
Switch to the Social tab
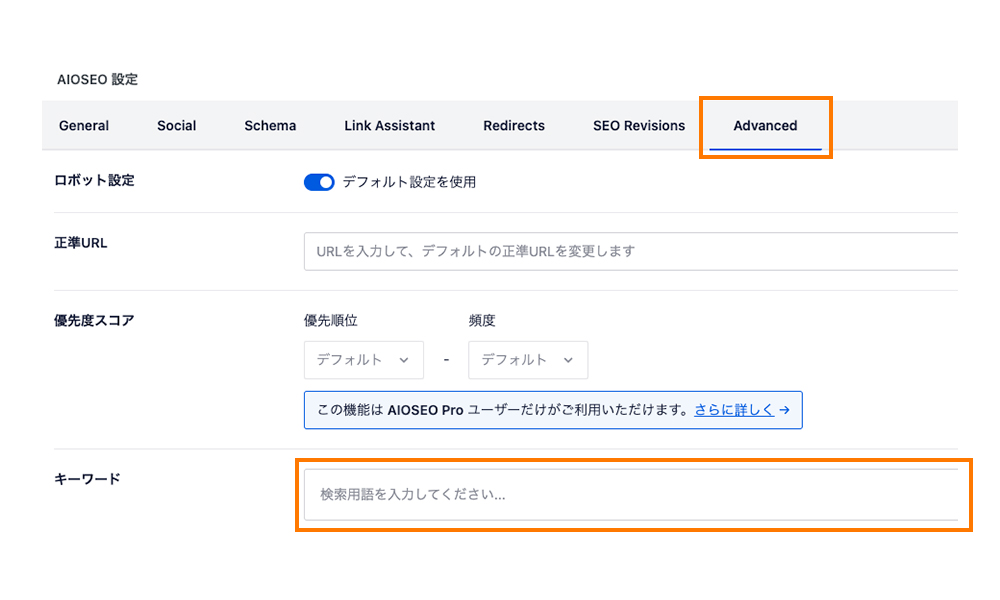[176, 126]
